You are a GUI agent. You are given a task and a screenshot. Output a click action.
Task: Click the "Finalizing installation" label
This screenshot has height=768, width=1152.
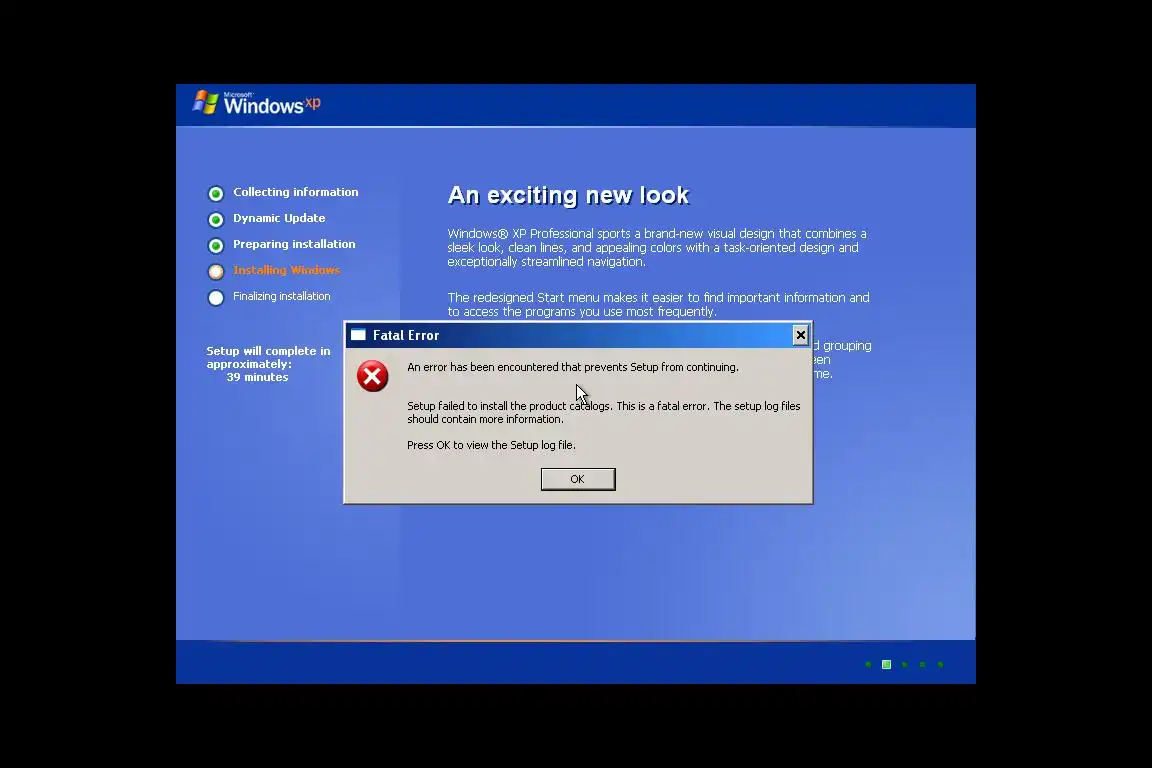point(281,296)
